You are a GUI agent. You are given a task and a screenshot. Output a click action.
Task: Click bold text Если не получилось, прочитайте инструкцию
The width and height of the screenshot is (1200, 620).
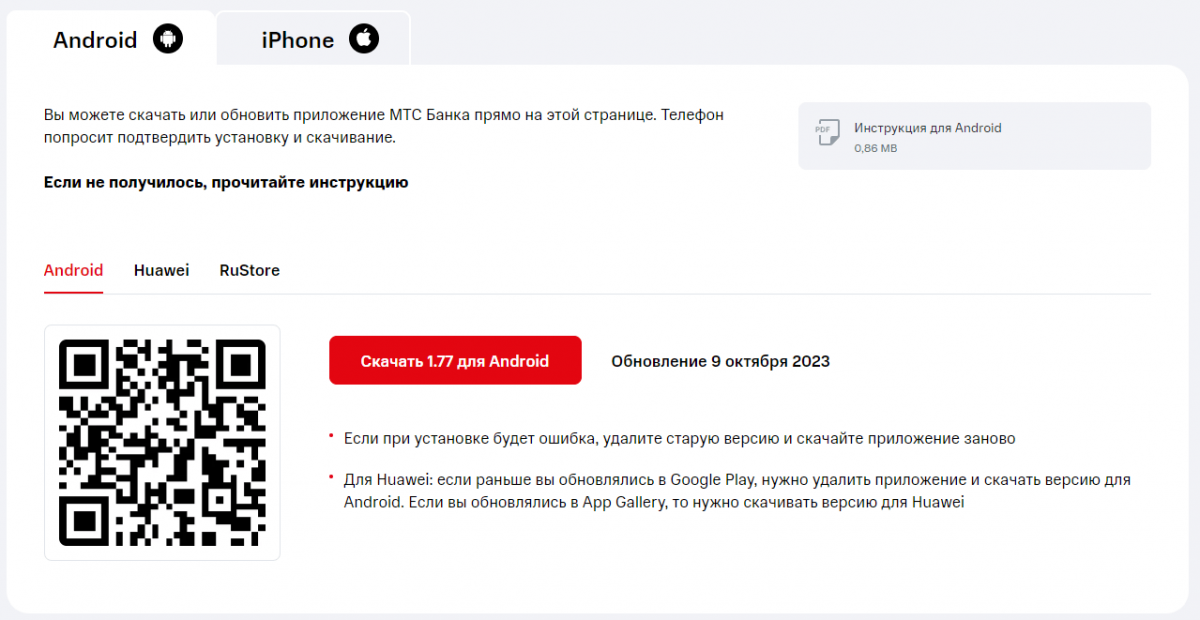click(226, 182)
